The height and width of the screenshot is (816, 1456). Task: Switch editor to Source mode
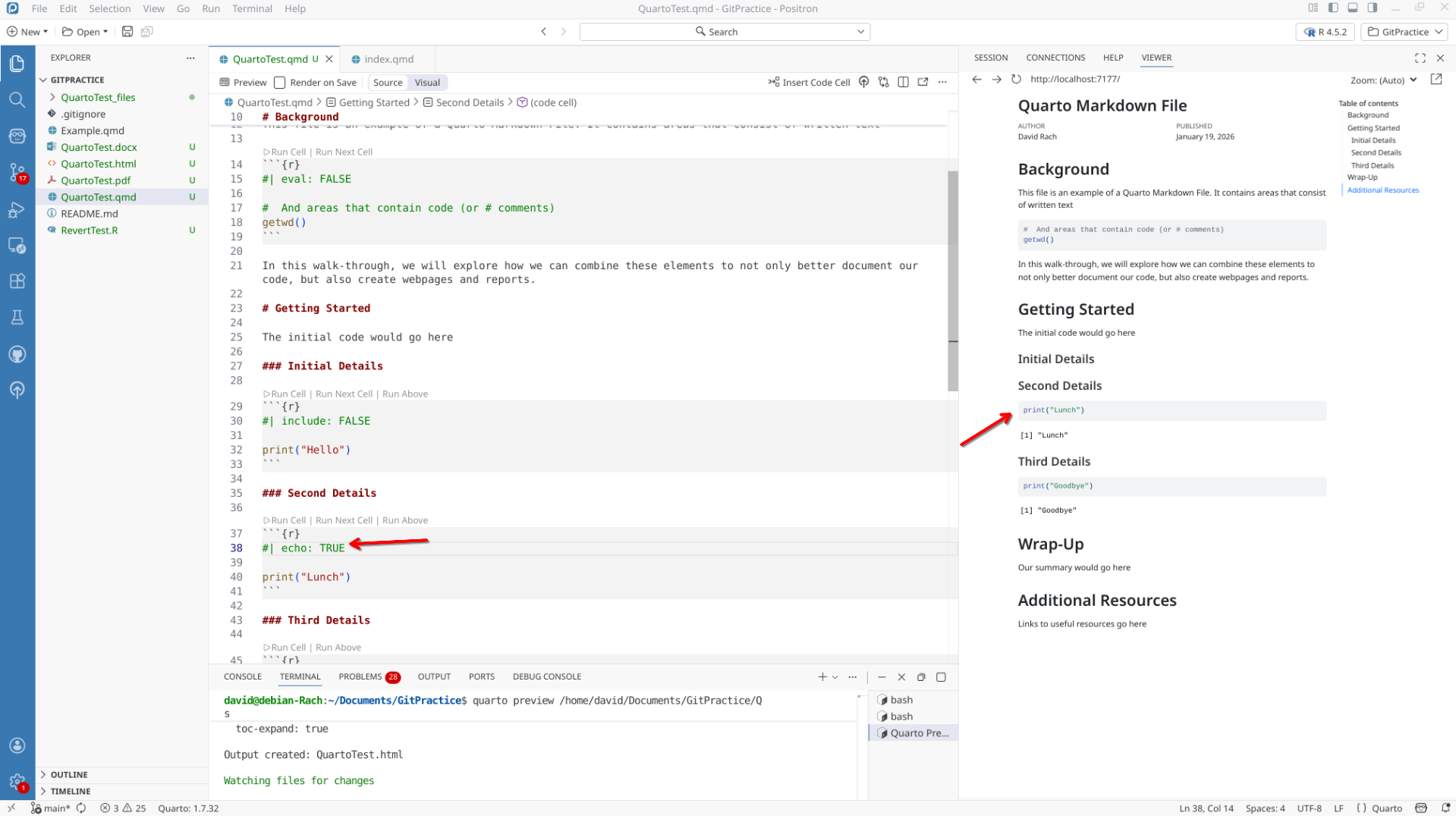coord(388,83)
